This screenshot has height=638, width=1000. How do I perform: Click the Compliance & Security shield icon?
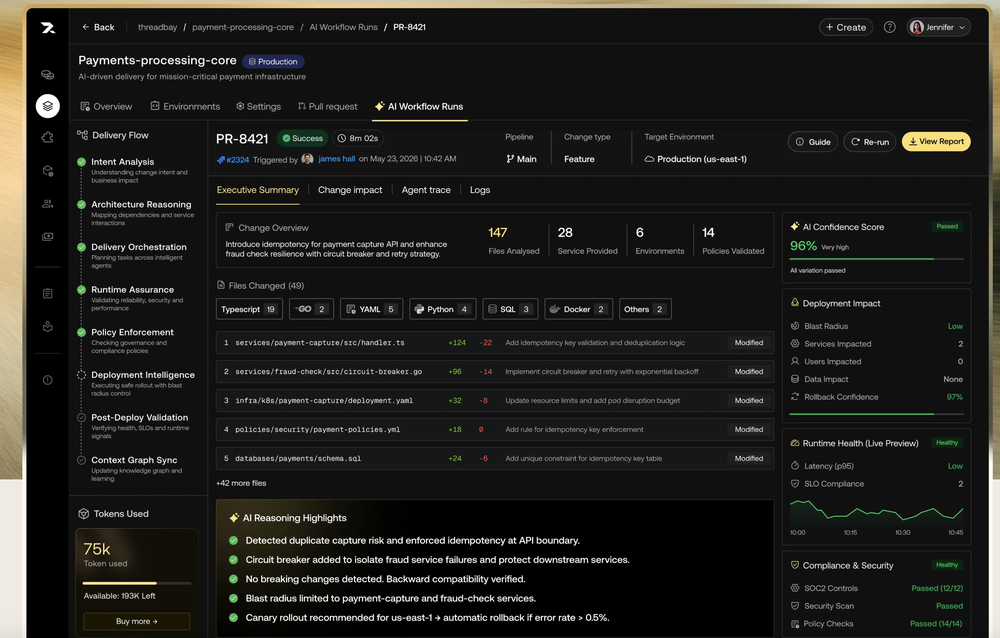795,565
